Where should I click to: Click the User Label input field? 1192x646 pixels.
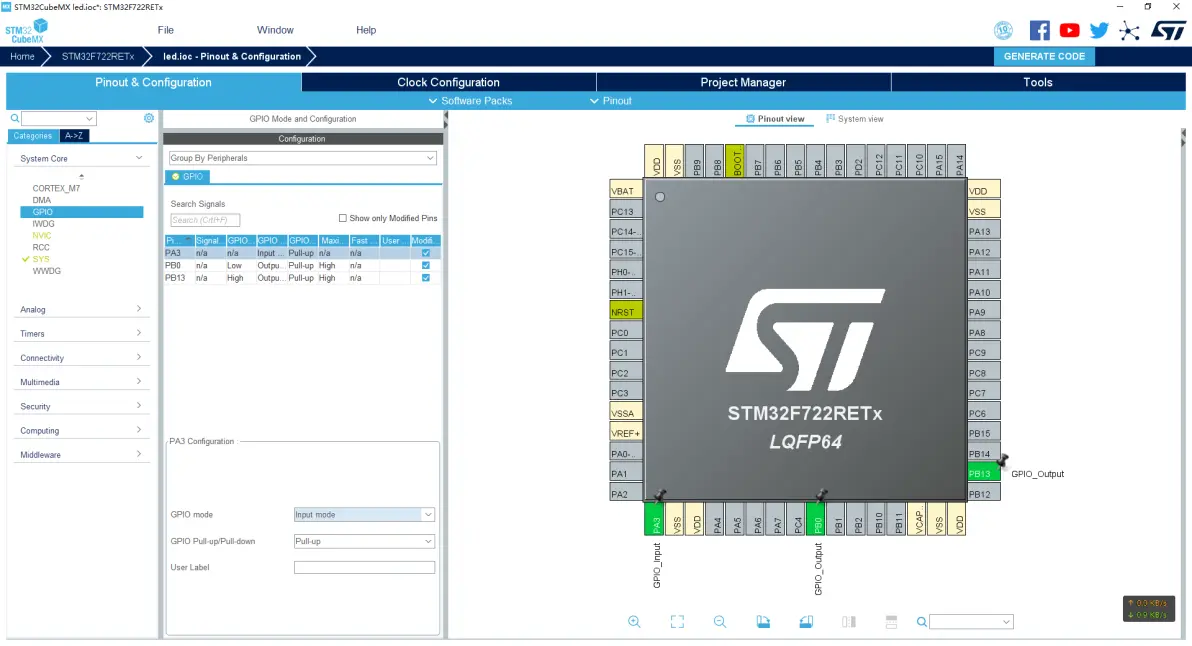(x=364, y=567)
